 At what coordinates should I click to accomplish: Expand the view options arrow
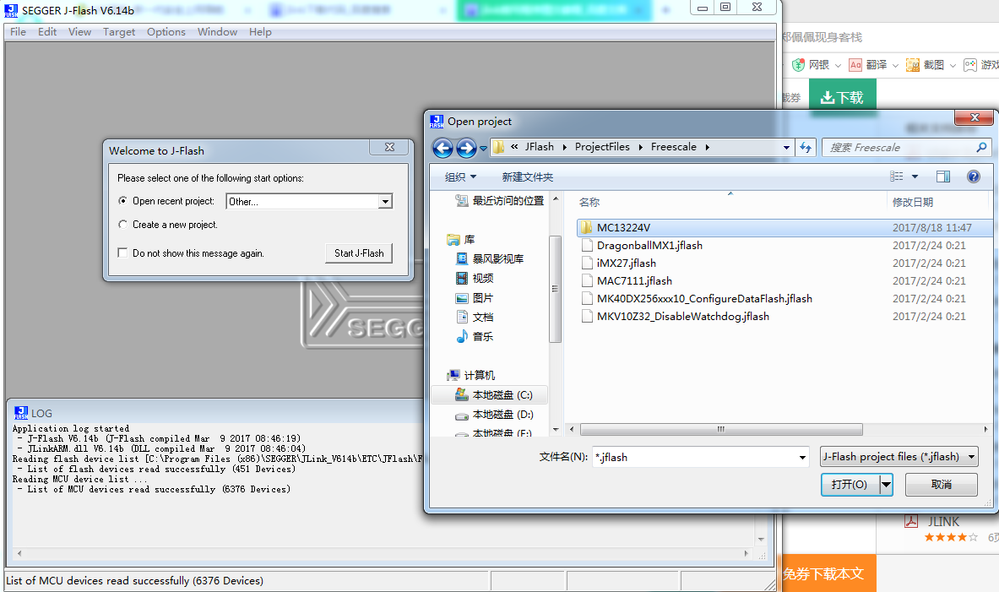pyautogui.click(x=915, y=177)
